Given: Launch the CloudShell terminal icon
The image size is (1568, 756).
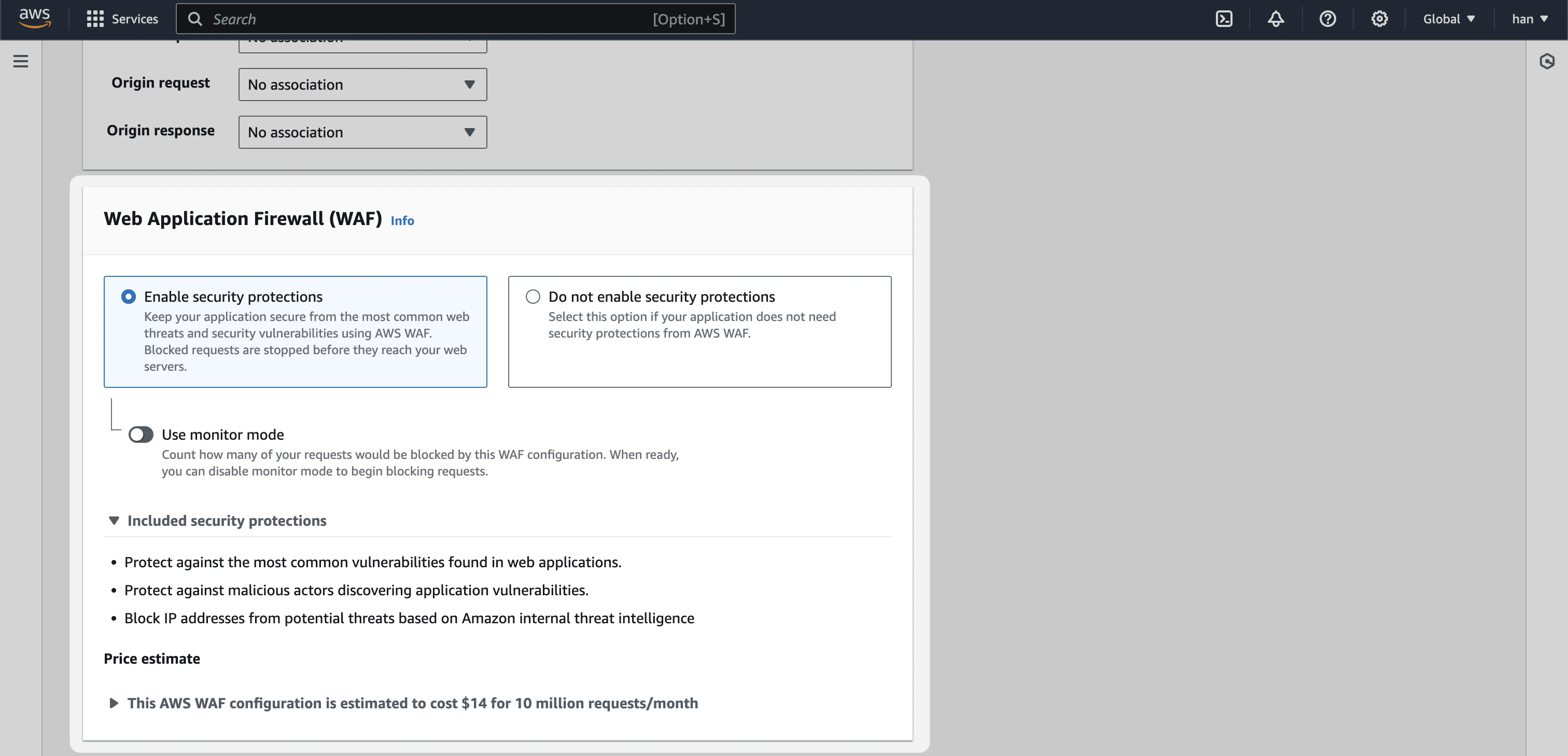Looking at the screenshot, I should coord(1224,19).
